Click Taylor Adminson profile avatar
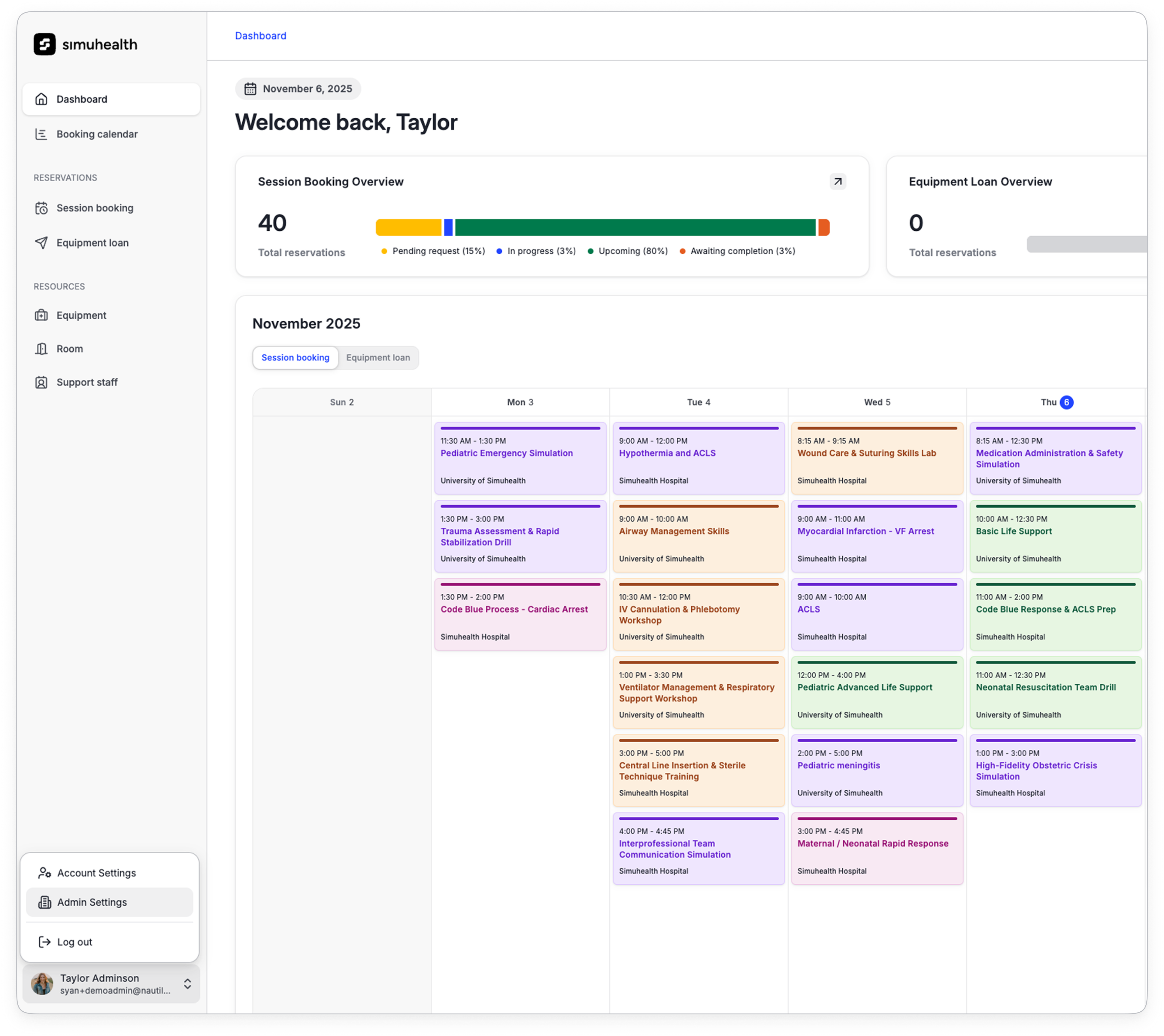 42,984
